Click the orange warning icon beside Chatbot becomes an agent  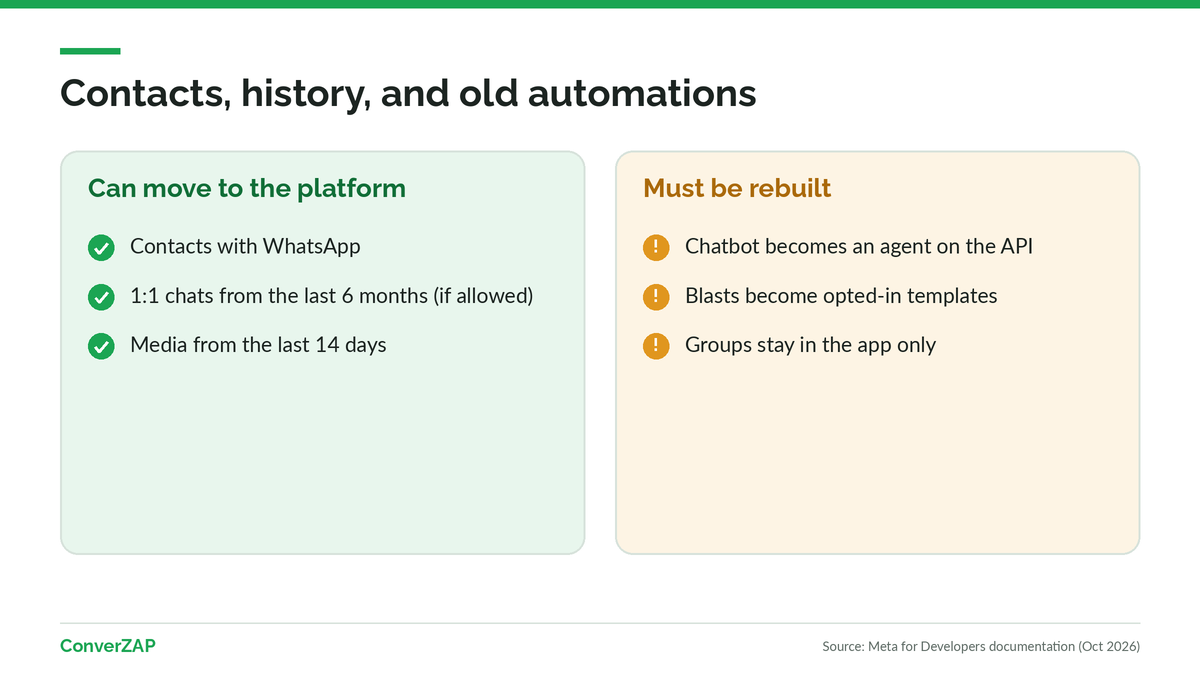point(656,247)
